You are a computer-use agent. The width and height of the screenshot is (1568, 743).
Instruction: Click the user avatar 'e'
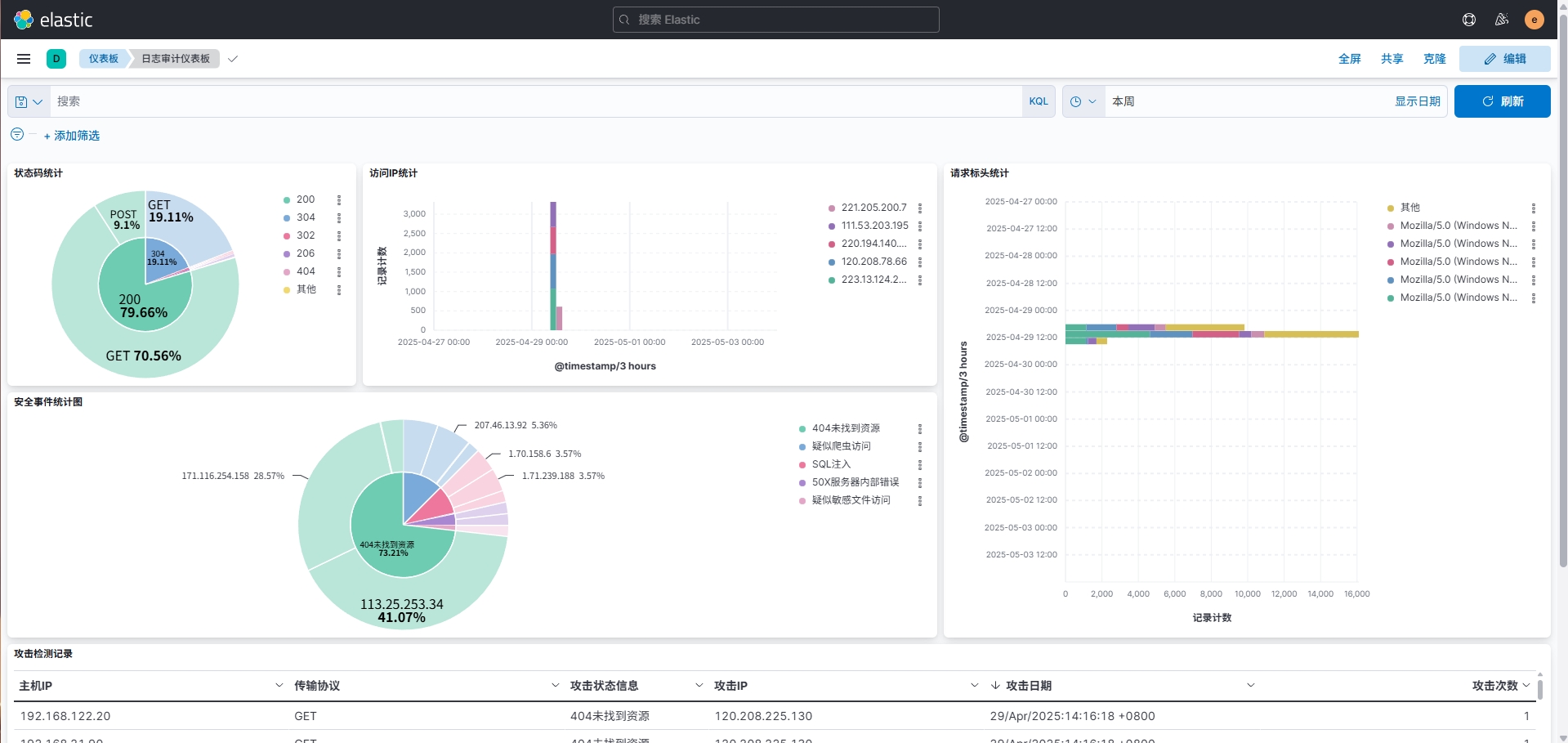1534,20
